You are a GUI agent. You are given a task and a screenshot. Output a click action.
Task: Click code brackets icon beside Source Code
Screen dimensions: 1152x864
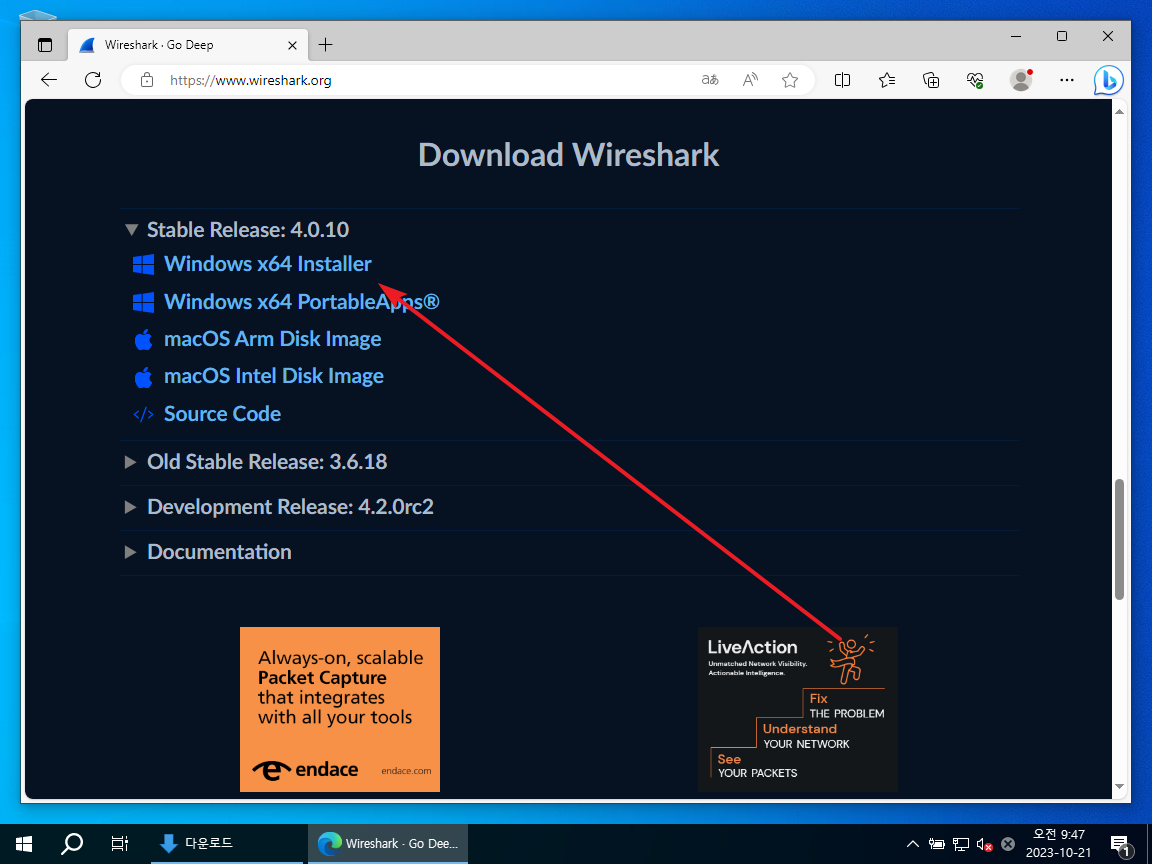(143, 414)
